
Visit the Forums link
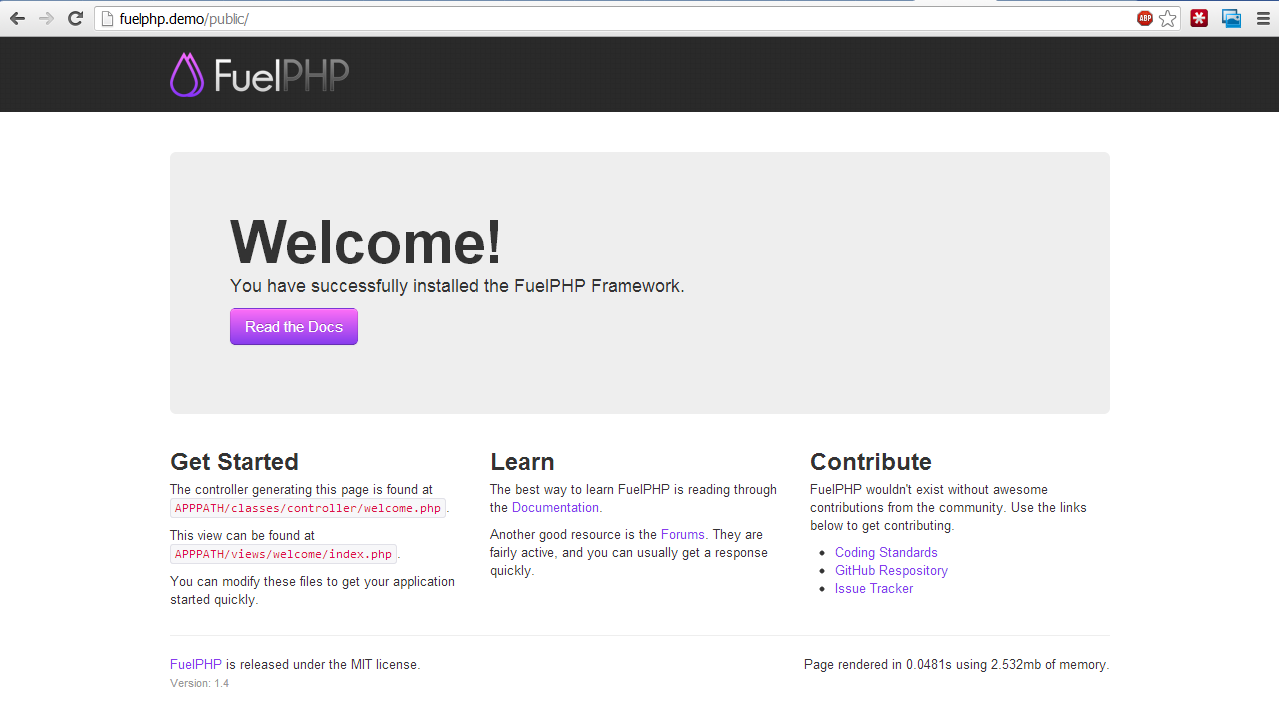(x=682, y=534)
